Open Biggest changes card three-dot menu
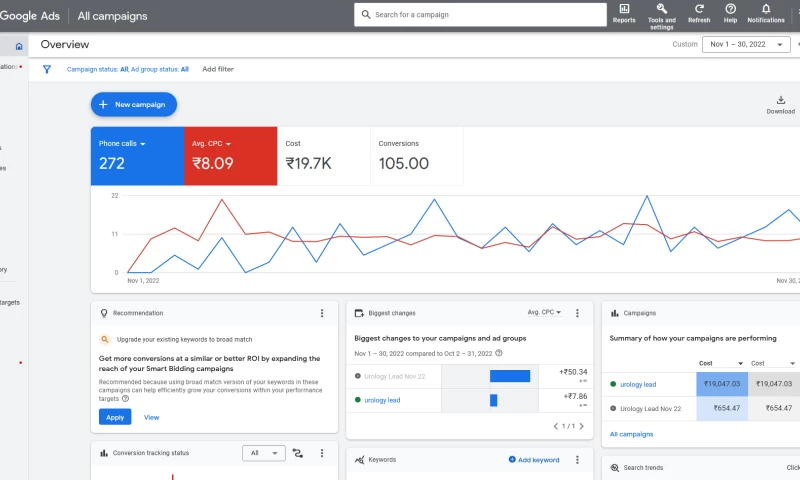 click(577, 313)
